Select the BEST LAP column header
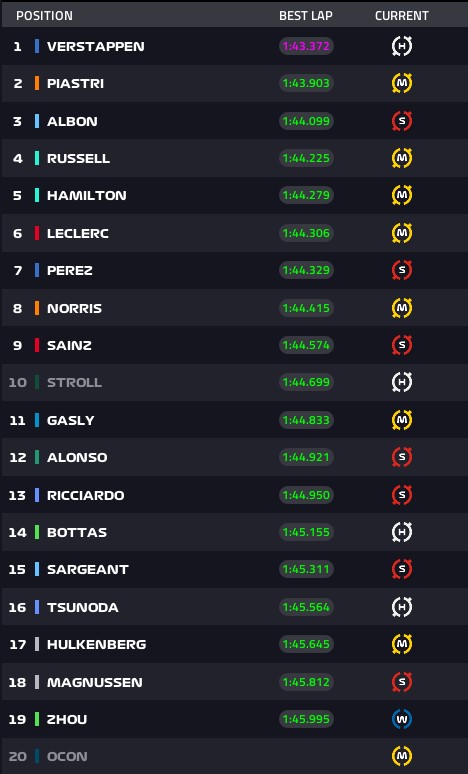Image resolution: width=468 pixels, height=774 pixels. 306,16
